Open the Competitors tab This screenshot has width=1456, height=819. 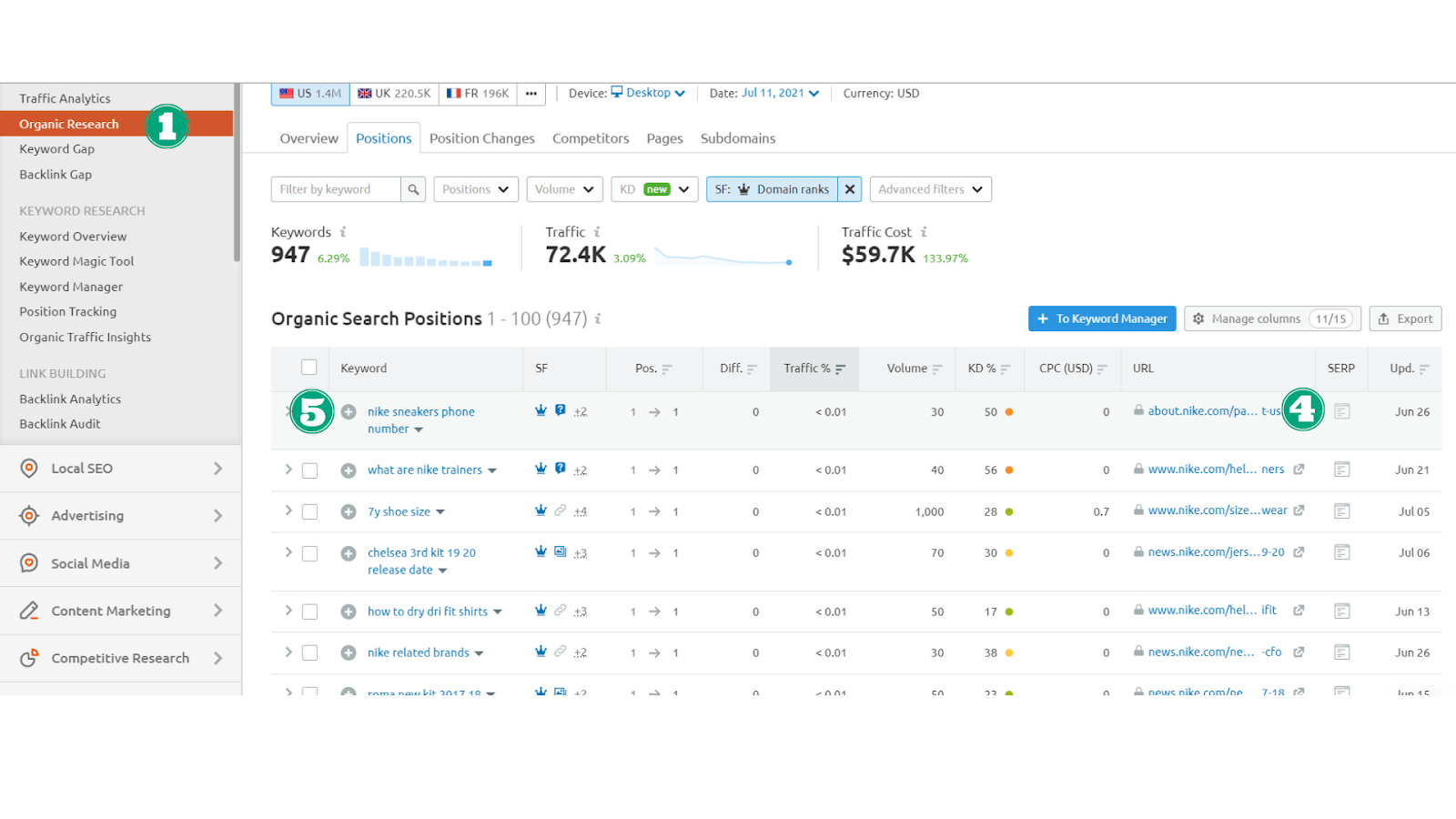point(591,138)
